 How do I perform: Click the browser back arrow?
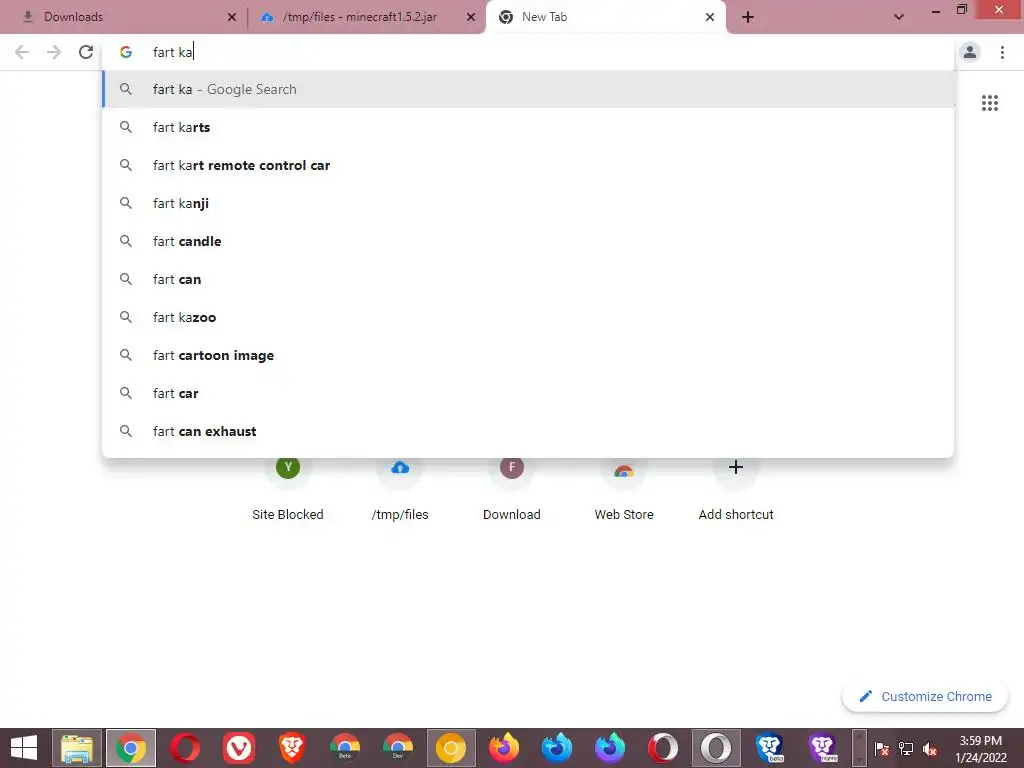pyautogui.click(x=22, y=52)
